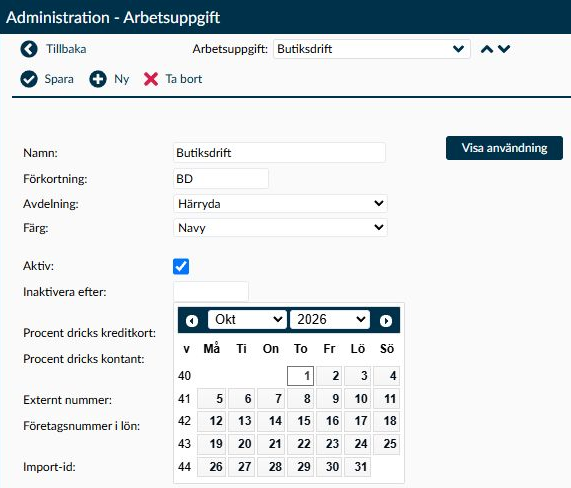Select October 13 in the calendar

tap(241, 421)
